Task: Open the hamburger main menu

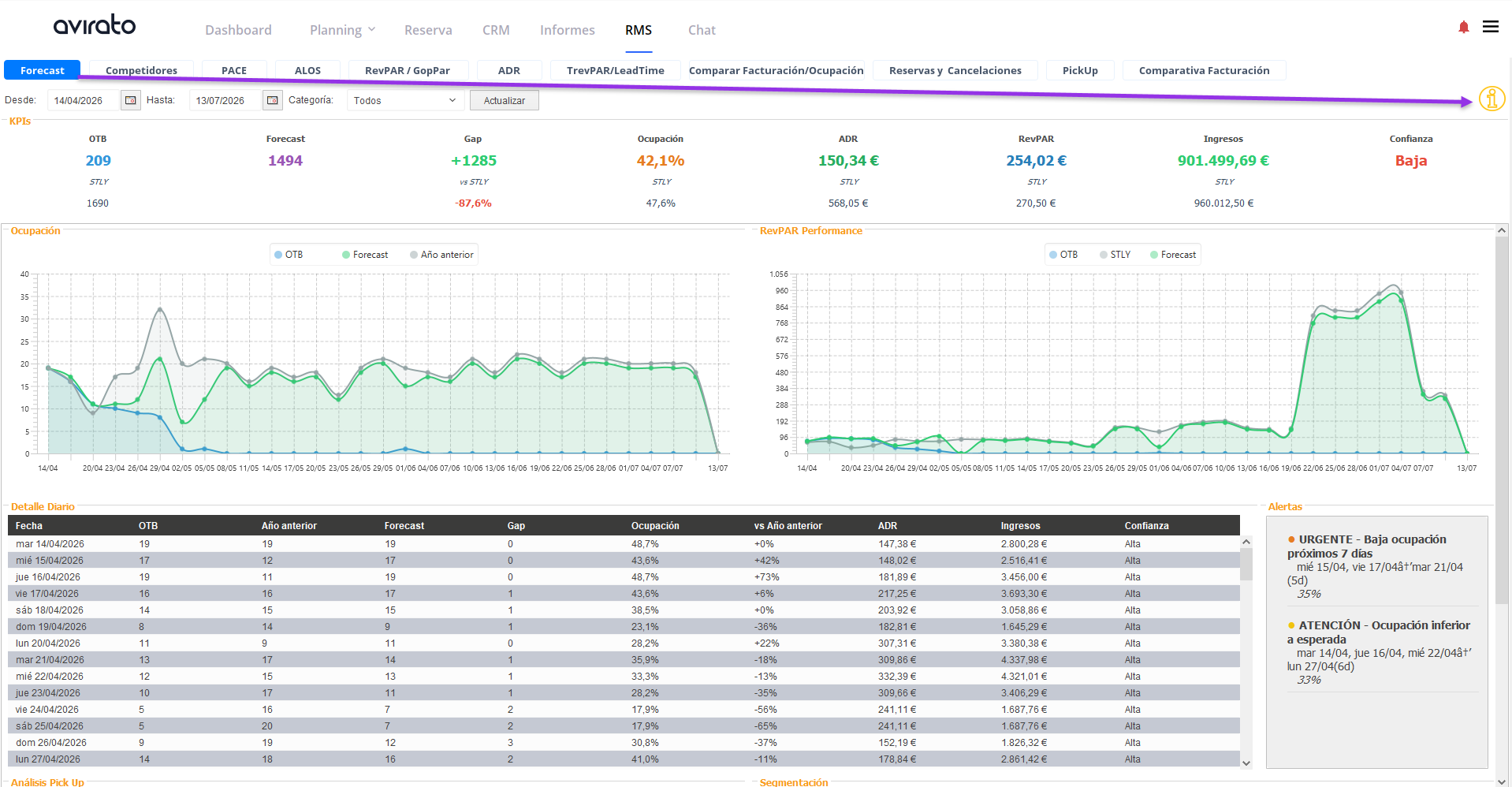Action: tap(1491, 27)
